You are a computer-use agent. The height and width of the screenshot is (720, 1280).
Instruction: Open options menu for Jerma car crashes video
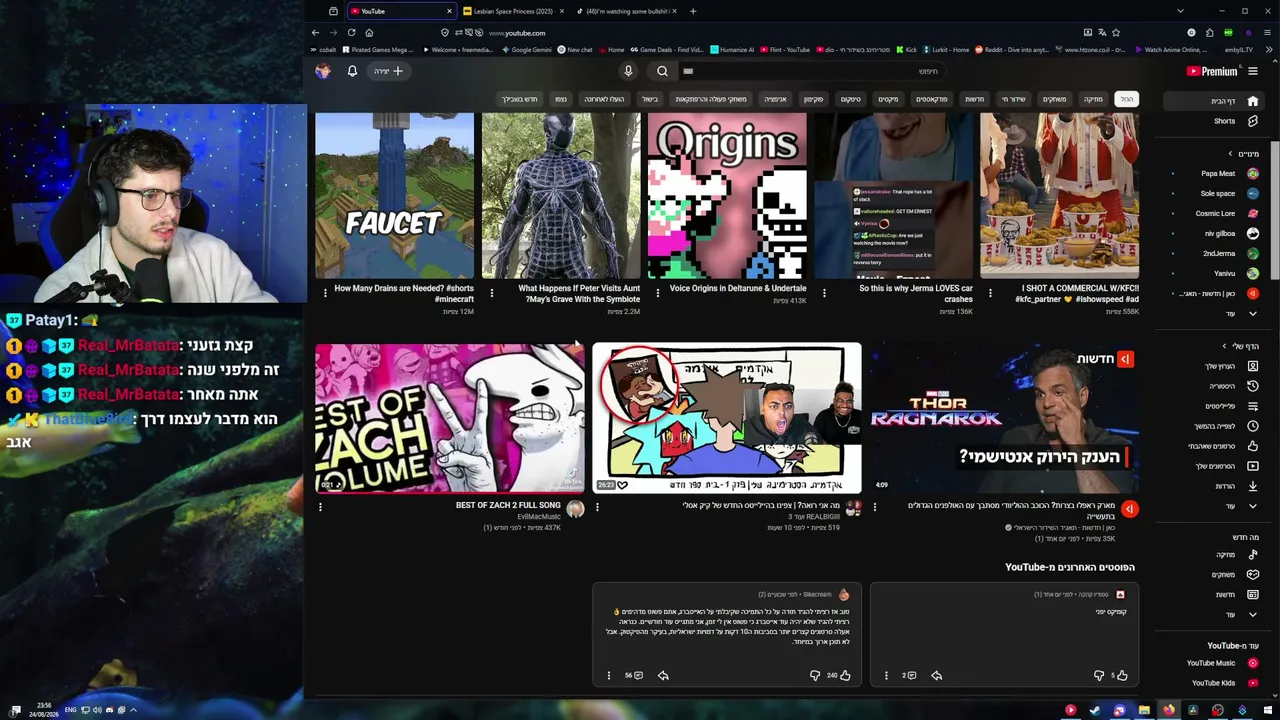(824, 293)
